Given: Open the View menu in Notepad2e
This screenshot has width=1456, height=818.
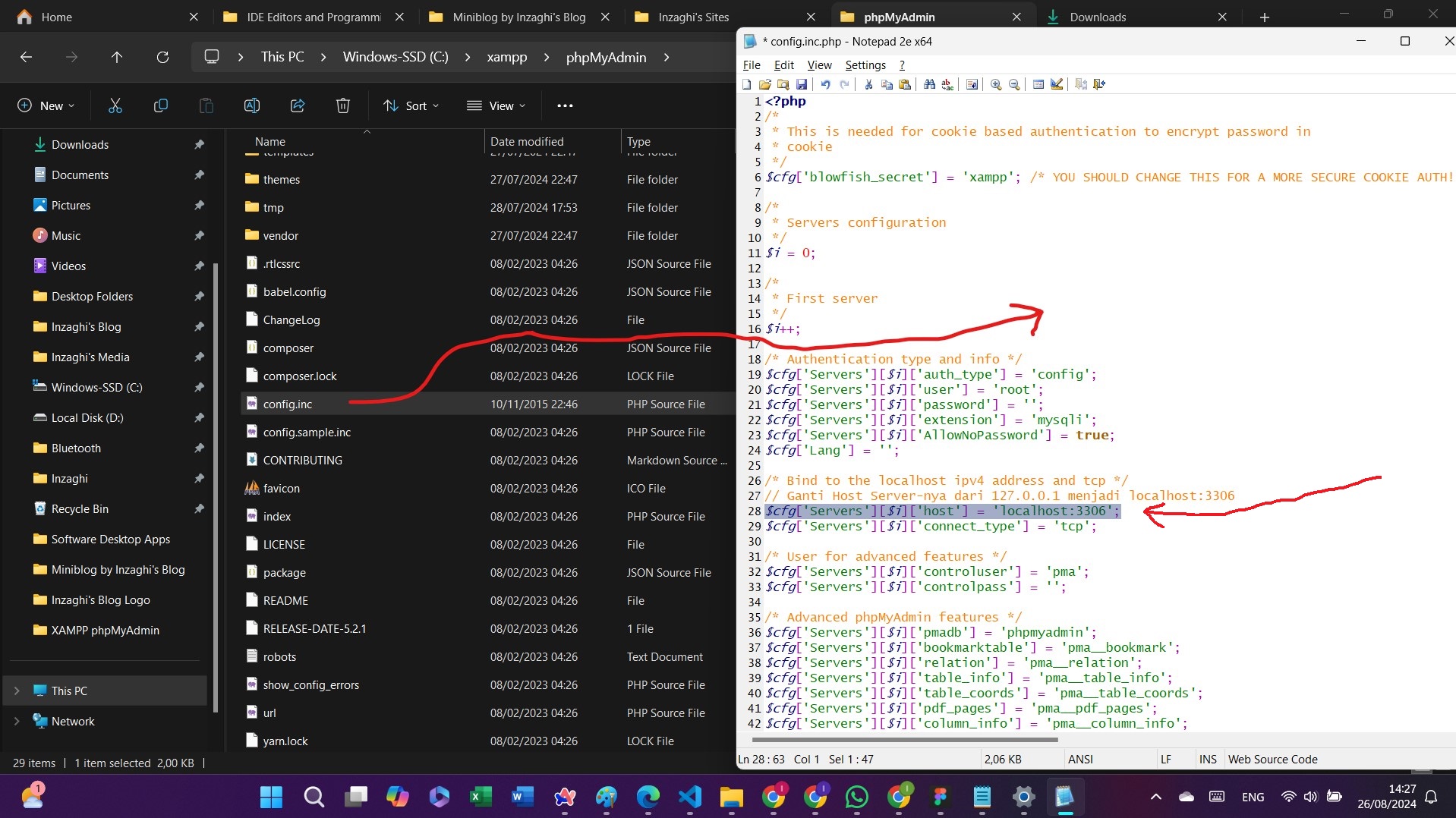Looking at the screenshot, I should tap(819, 65).
